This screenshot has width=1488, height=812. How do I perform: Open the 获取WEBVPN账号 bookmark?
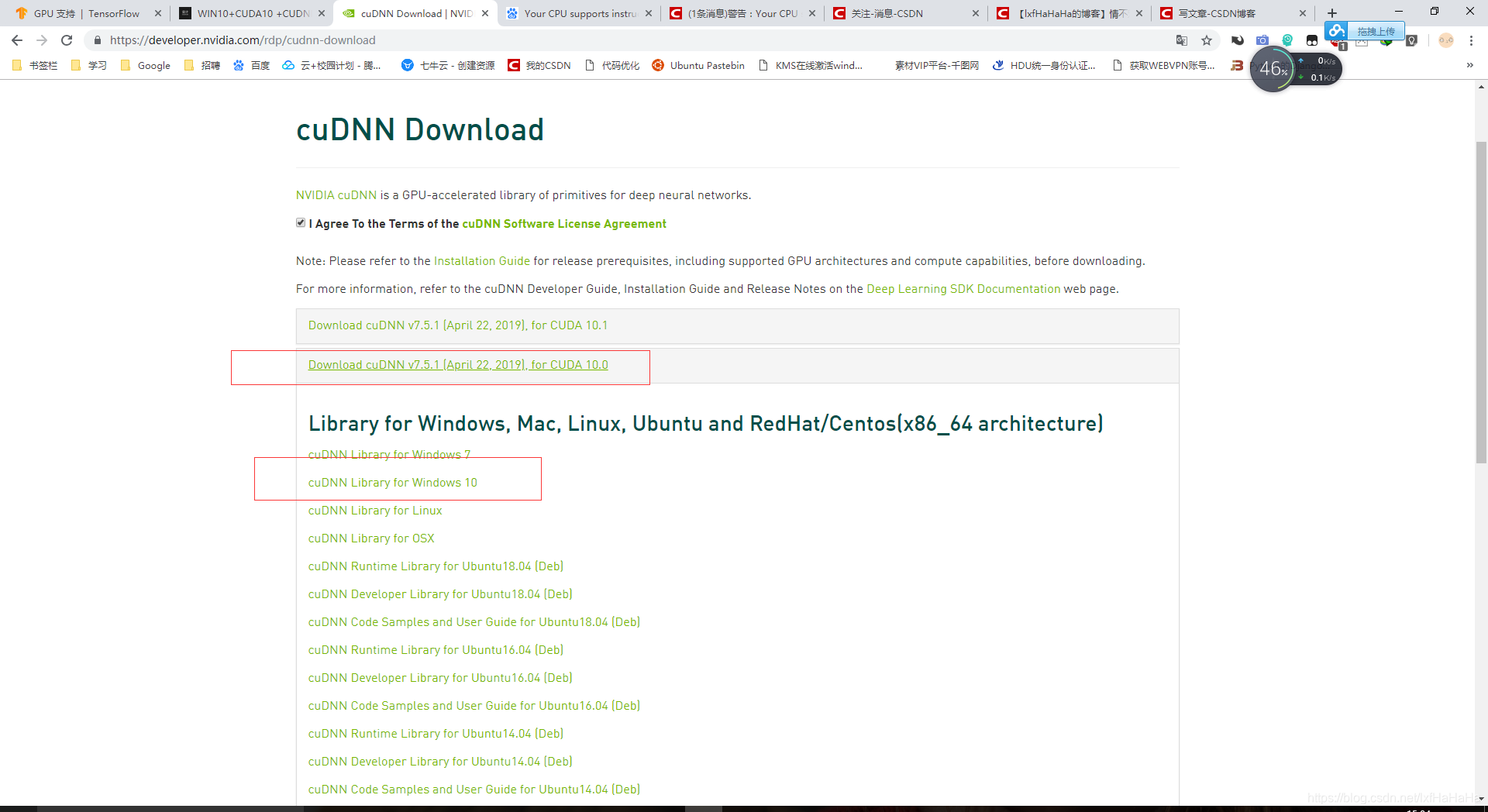coord(1163,66)
